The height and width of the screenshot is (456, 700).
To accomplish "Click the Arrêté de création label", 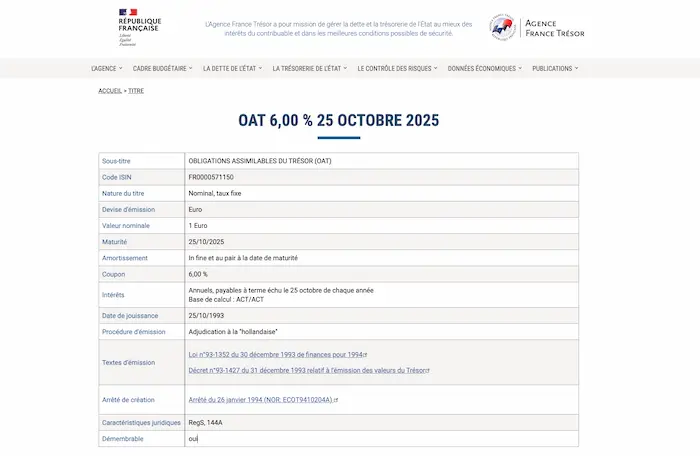I will (x=128, y=400).
